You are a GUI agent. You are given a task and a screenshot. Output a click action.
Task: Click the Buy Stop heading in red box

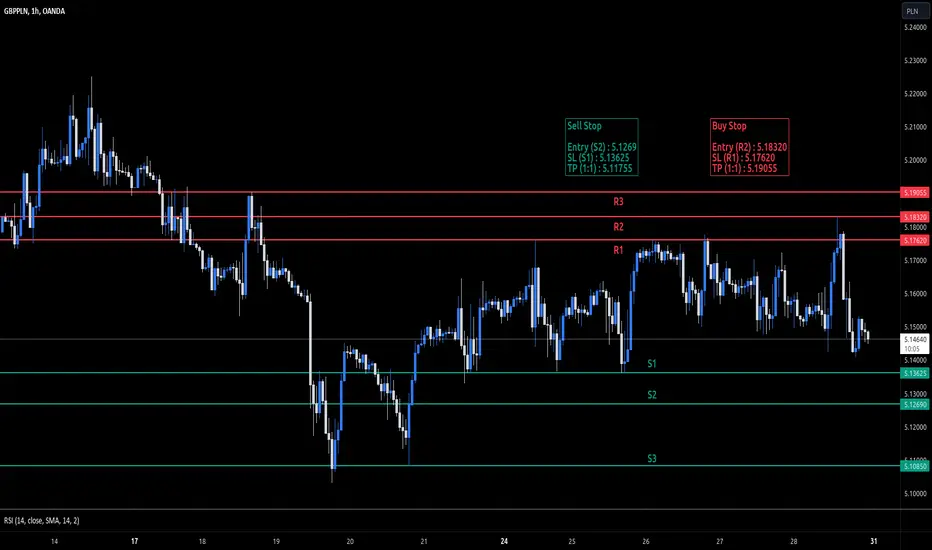tap(729, 125)
